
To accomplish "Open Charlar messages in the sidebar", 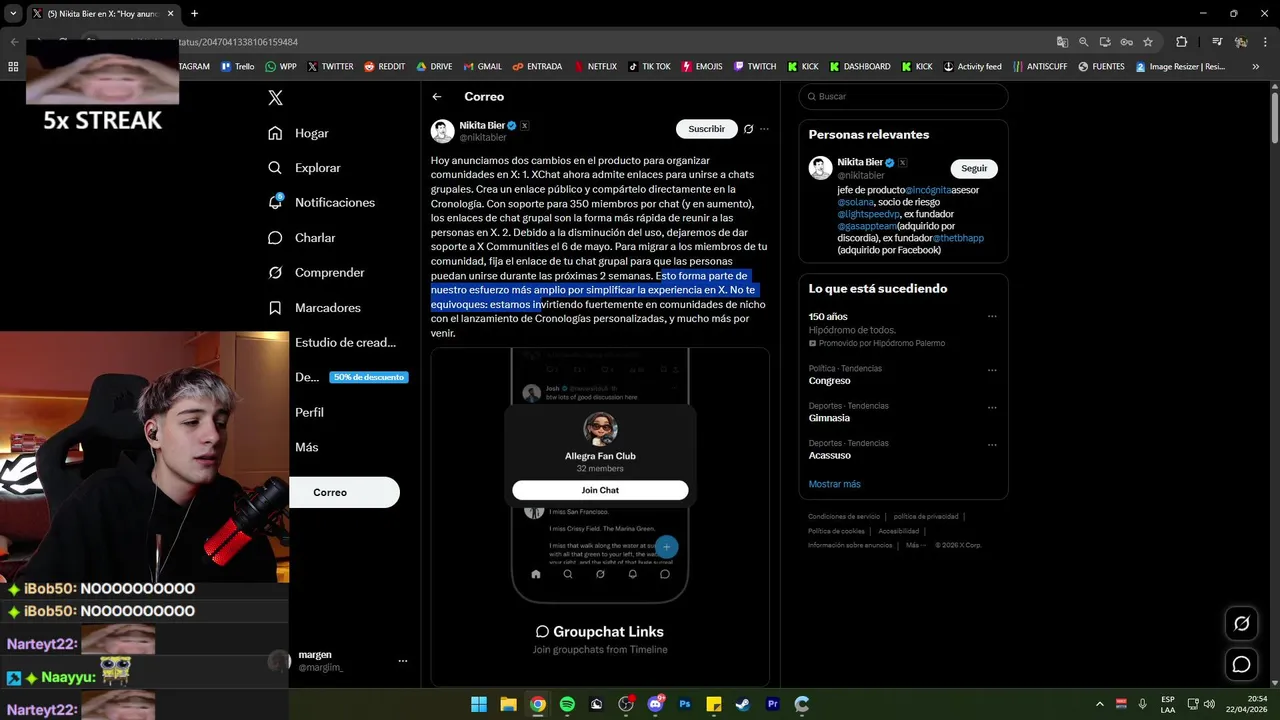I will pyautogui.click(x=301, y=238).
